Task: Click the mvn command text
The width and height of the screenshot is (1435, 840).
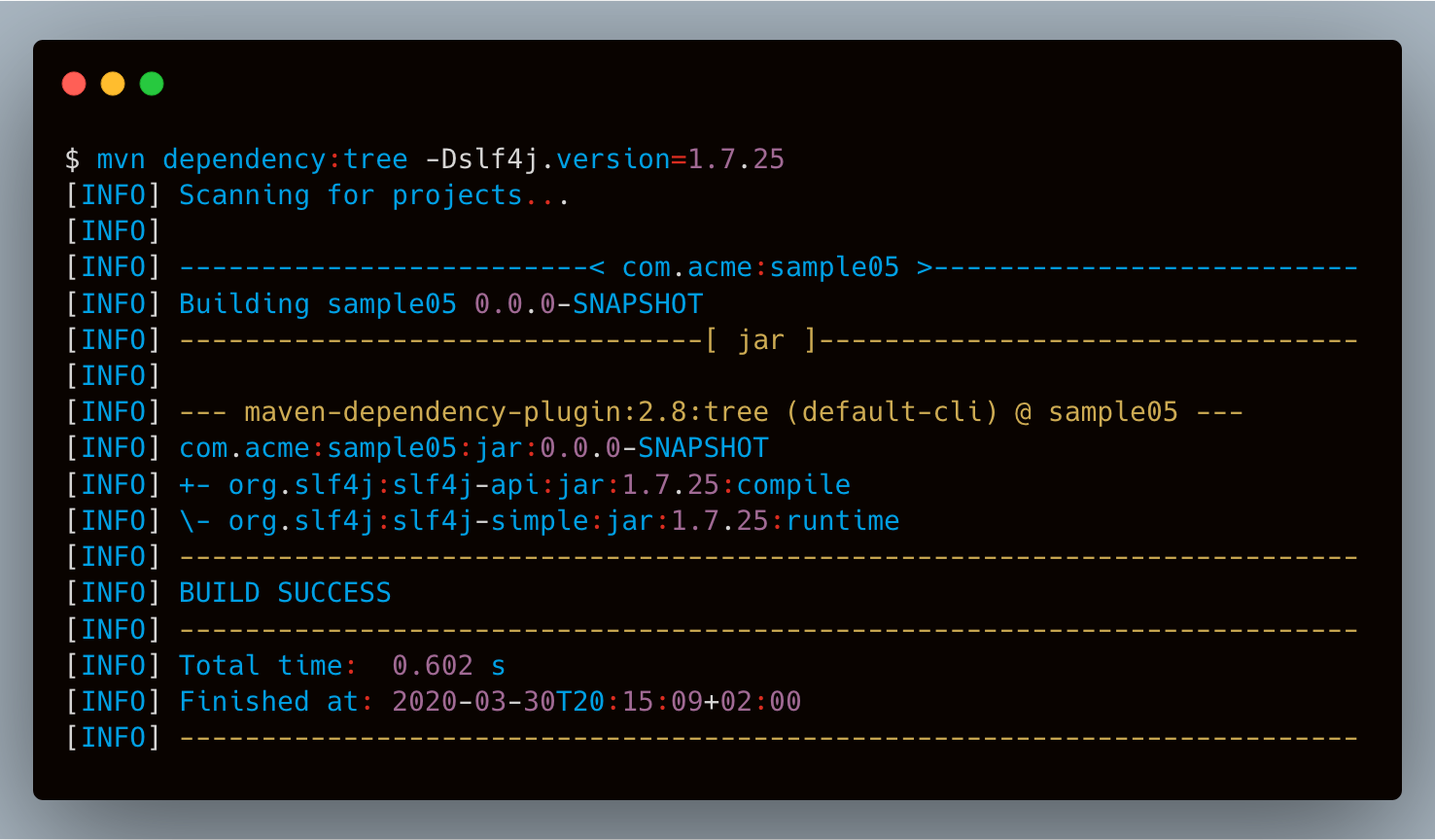Action: point(121,159)
